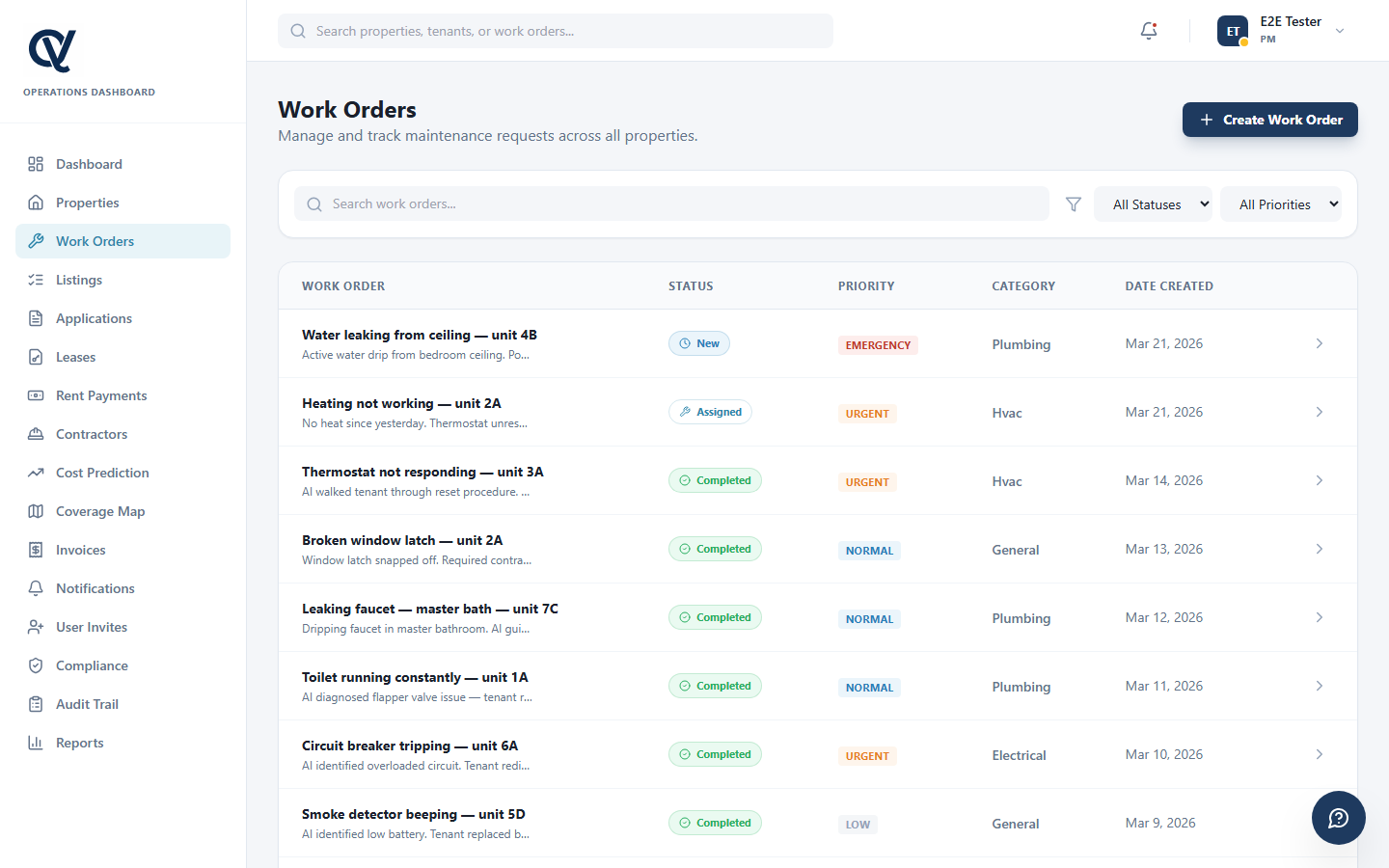Viewport: 1389px width, 868px height.
Task: Click the New status pill on water leak
Action: click(698, 342)
